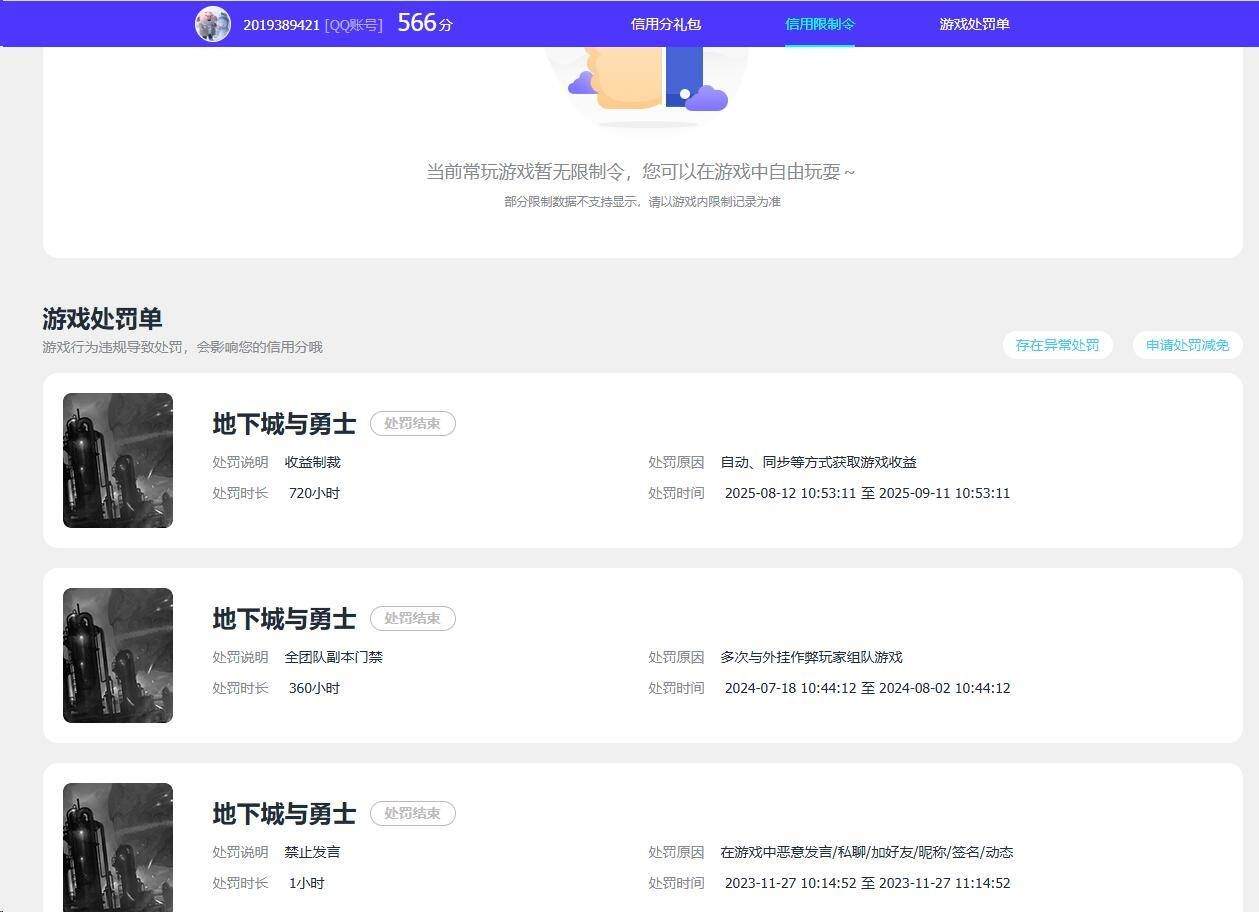Click the message 当前常玩游戏暂无限制令
The height and width of the screenshot is (912, 1259).
pos(640,171)
